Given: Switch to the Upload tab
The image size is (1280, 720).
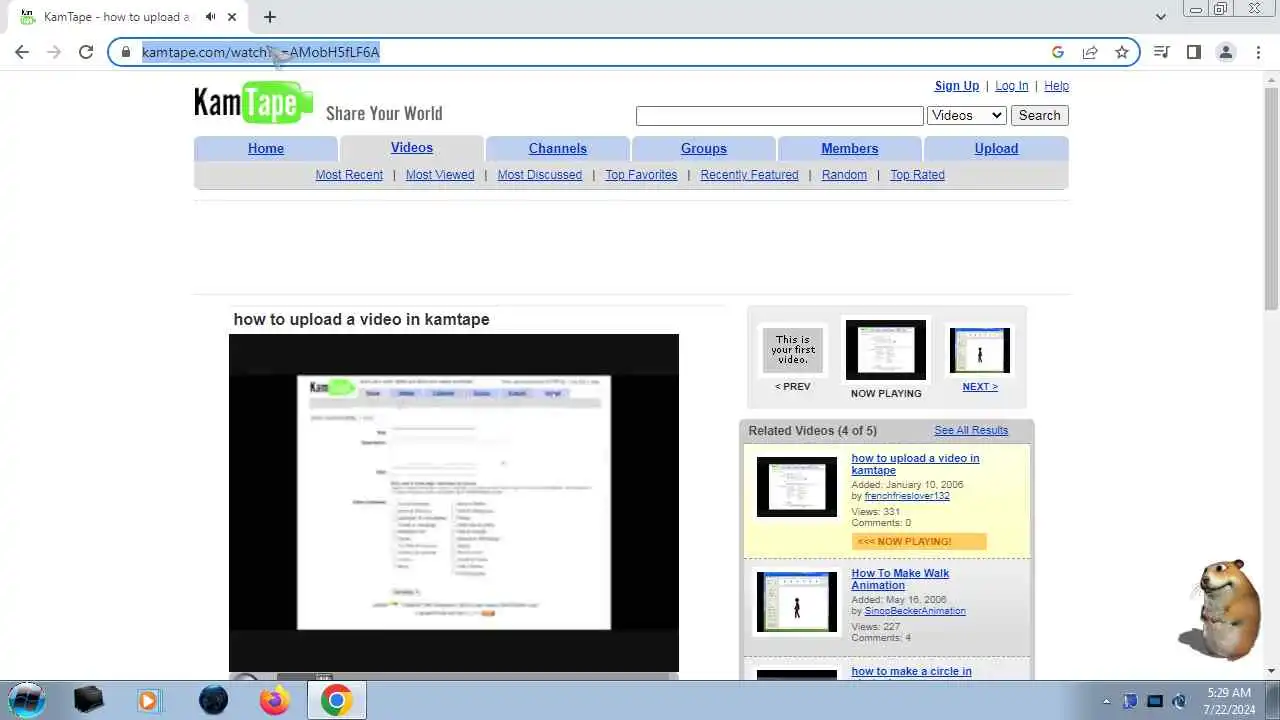Looking at the screenshot, I should point(996,148).
